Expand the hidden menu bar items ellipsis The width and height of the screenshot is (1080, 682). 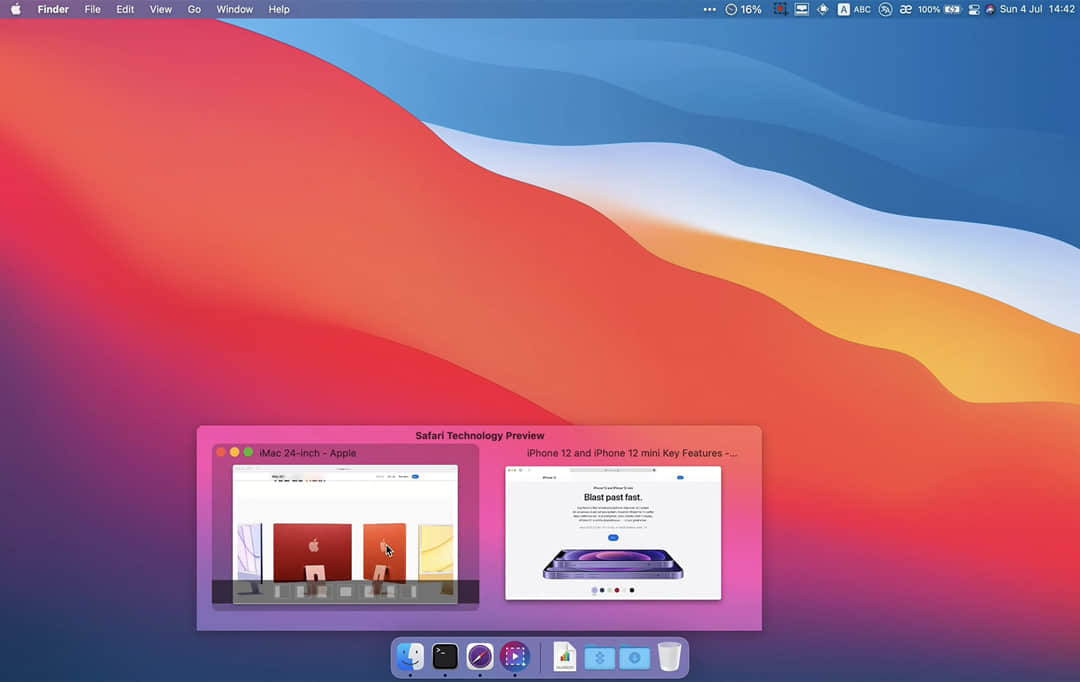710,9
